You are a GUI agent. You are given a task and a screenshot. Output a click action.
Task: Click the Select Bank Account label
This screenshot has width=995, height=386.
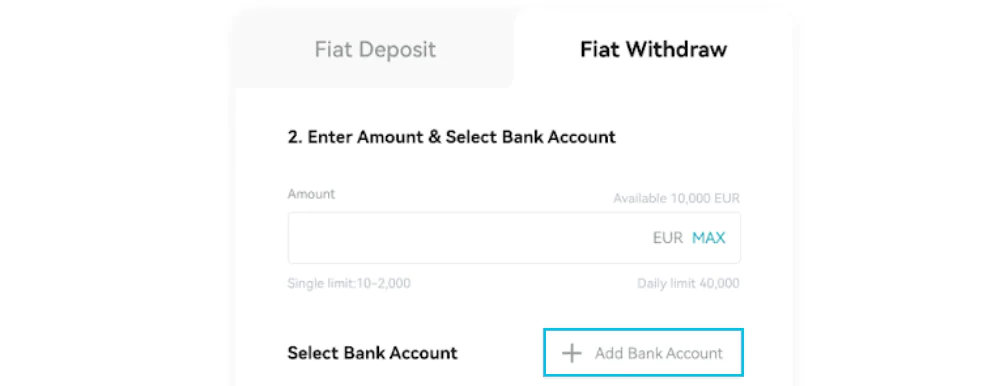372,353
